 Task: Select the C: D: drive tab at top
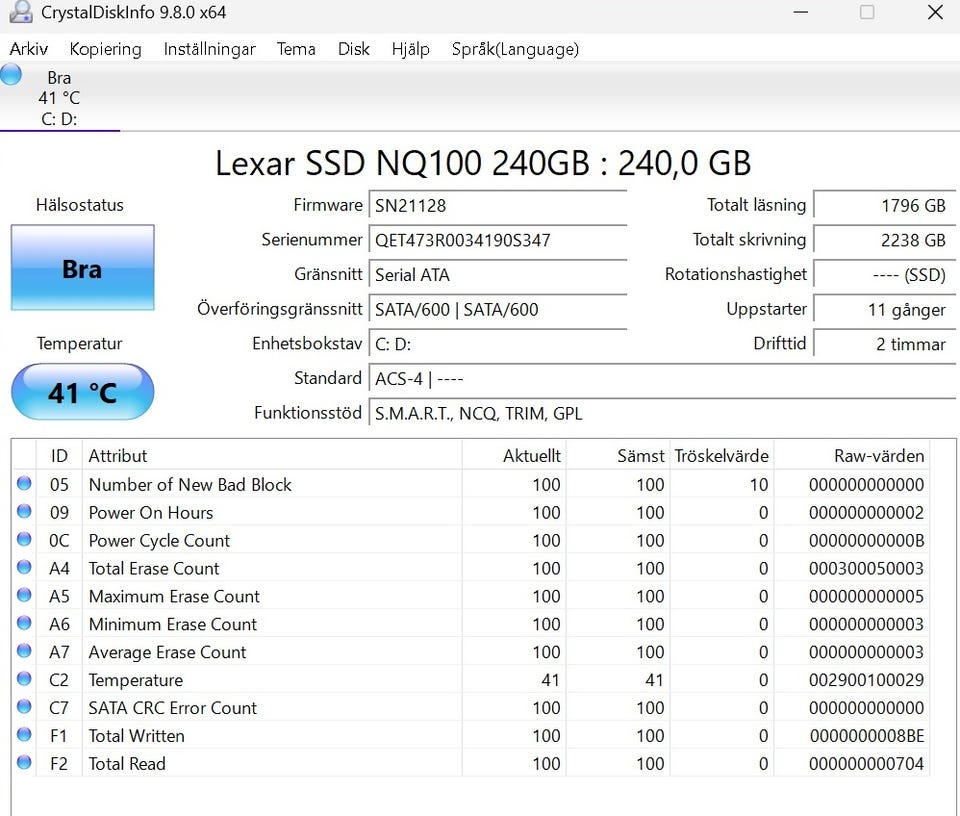59,98
